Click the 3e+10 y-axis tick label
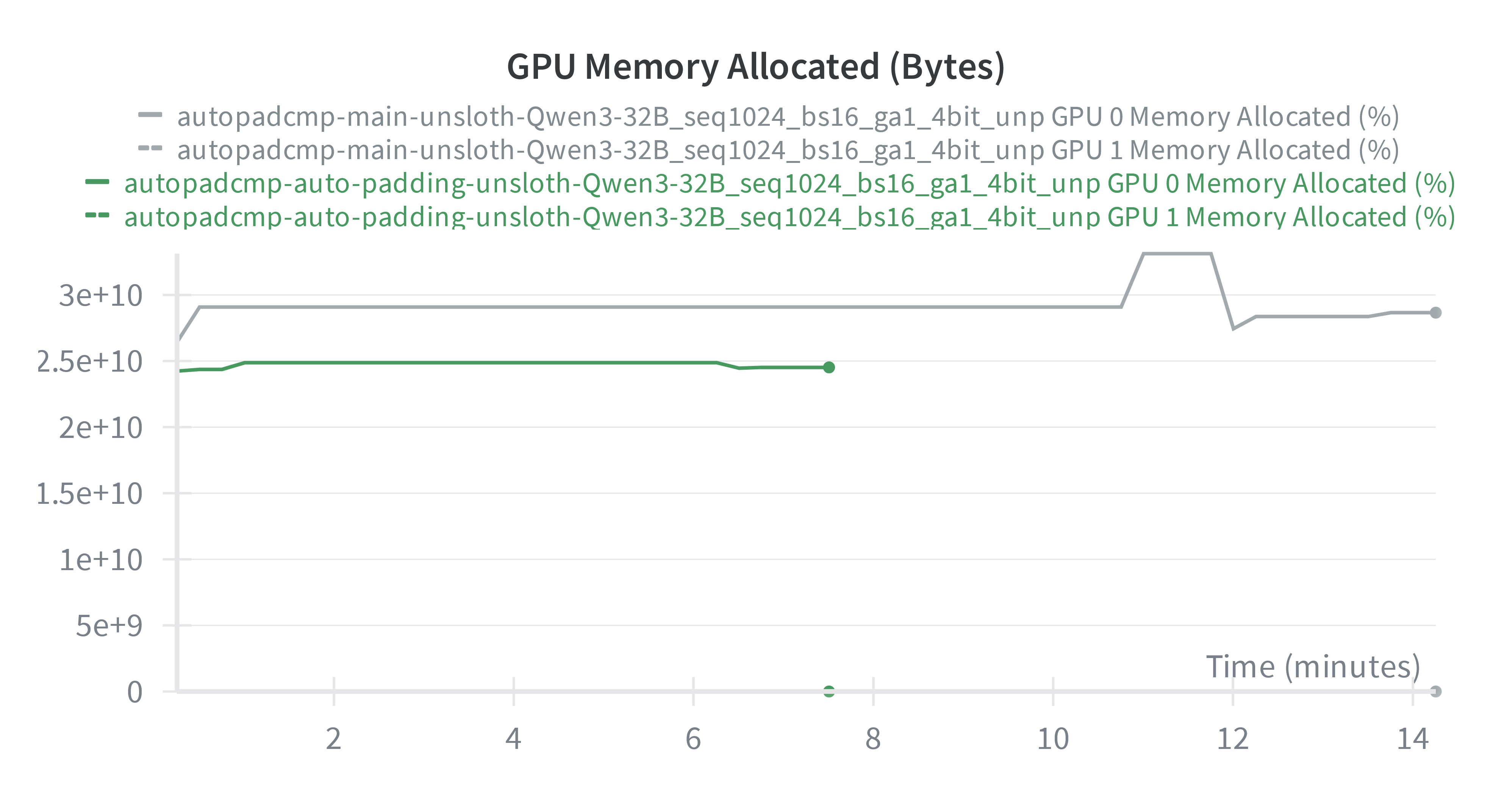 click(x=100, y=295)
